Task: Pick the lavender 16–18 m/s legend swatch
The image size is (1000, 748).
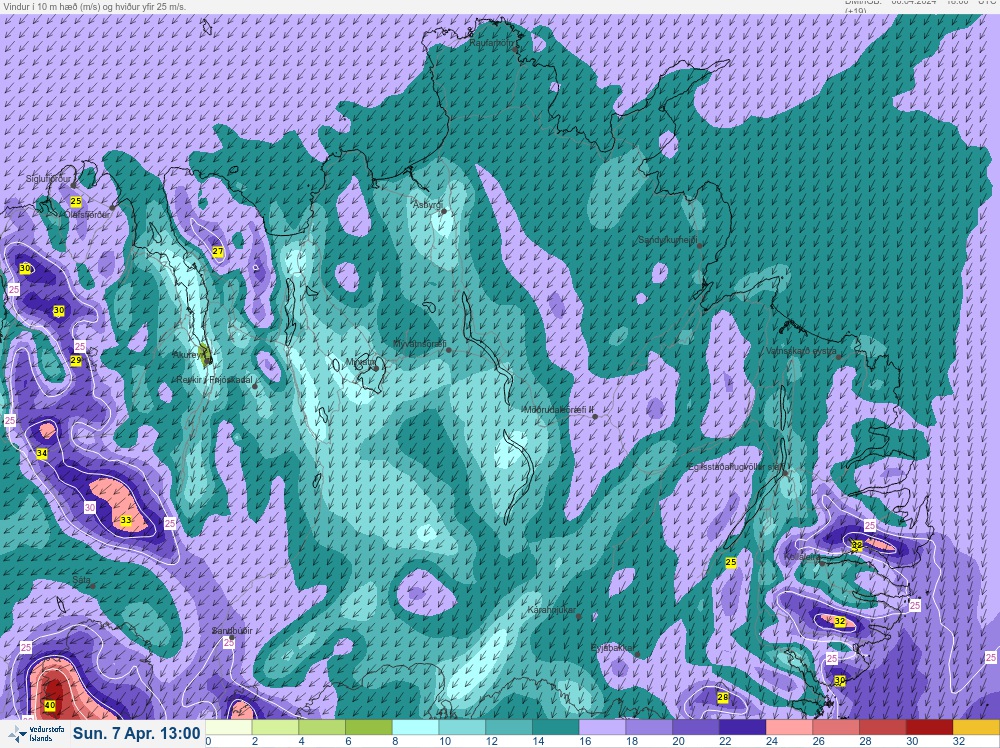Action: 602,728
